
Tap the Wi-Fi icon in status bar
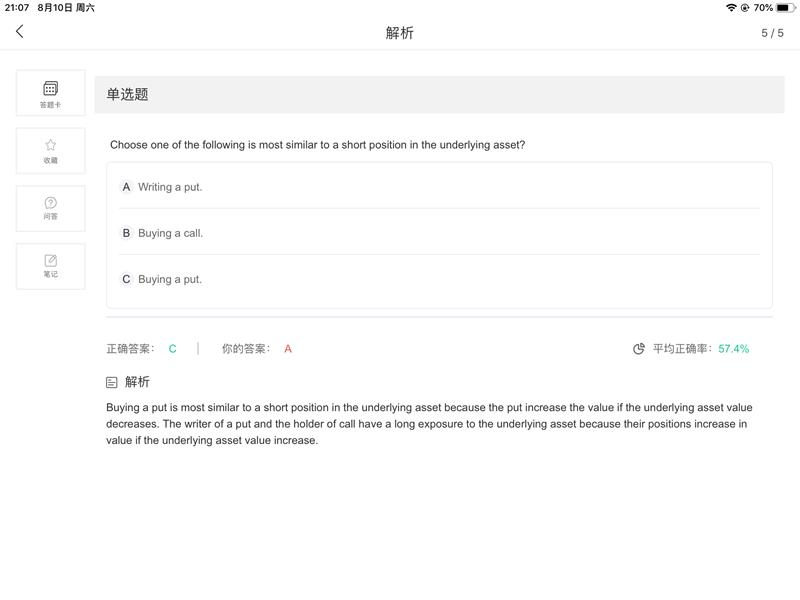(731, 8)
